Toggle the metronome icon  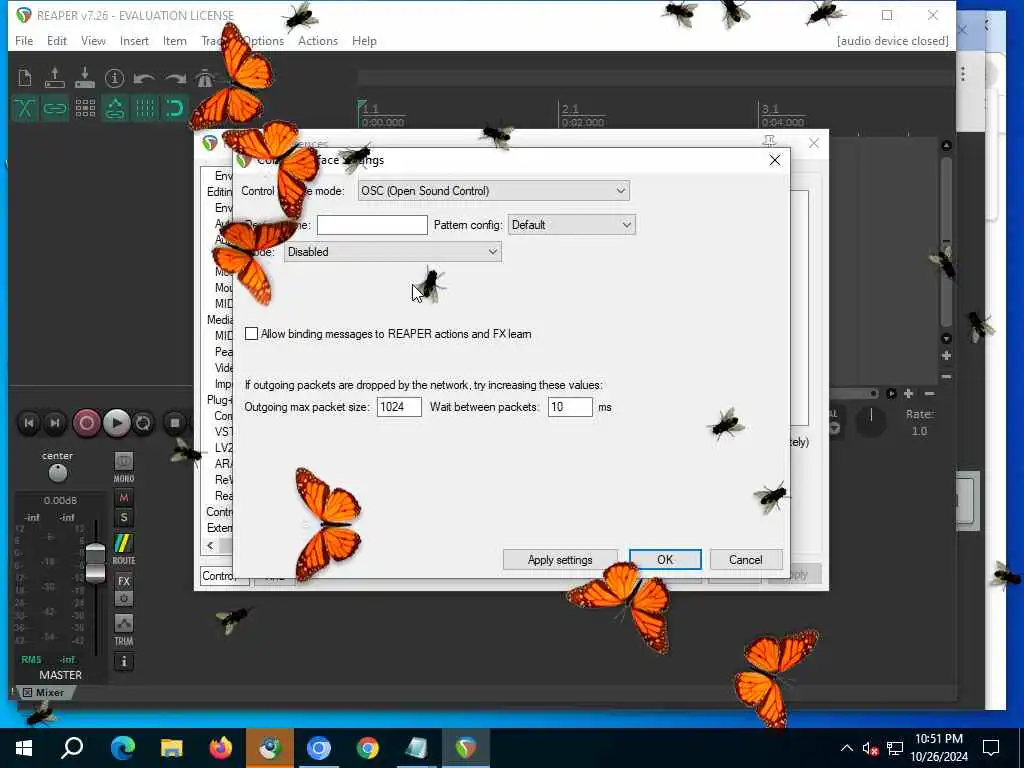(x=205, y=78)
